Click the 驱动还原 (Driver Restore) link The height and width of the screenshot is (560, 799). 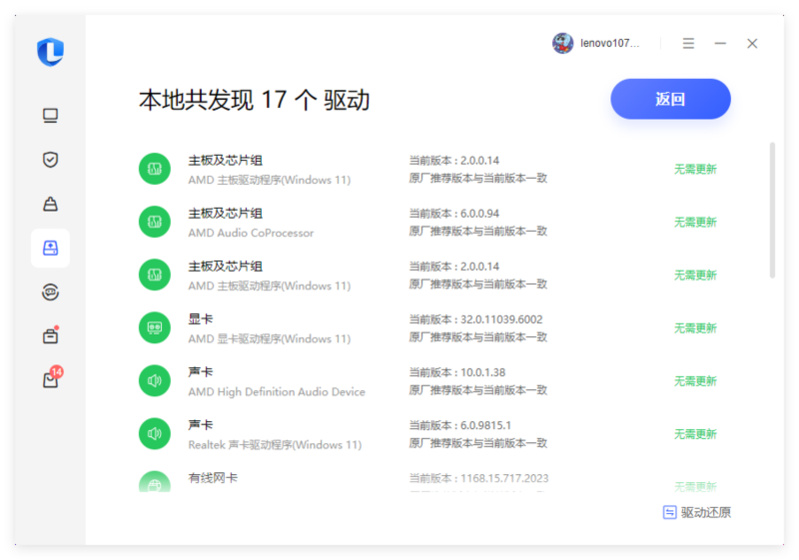click(x=697, y=512)
